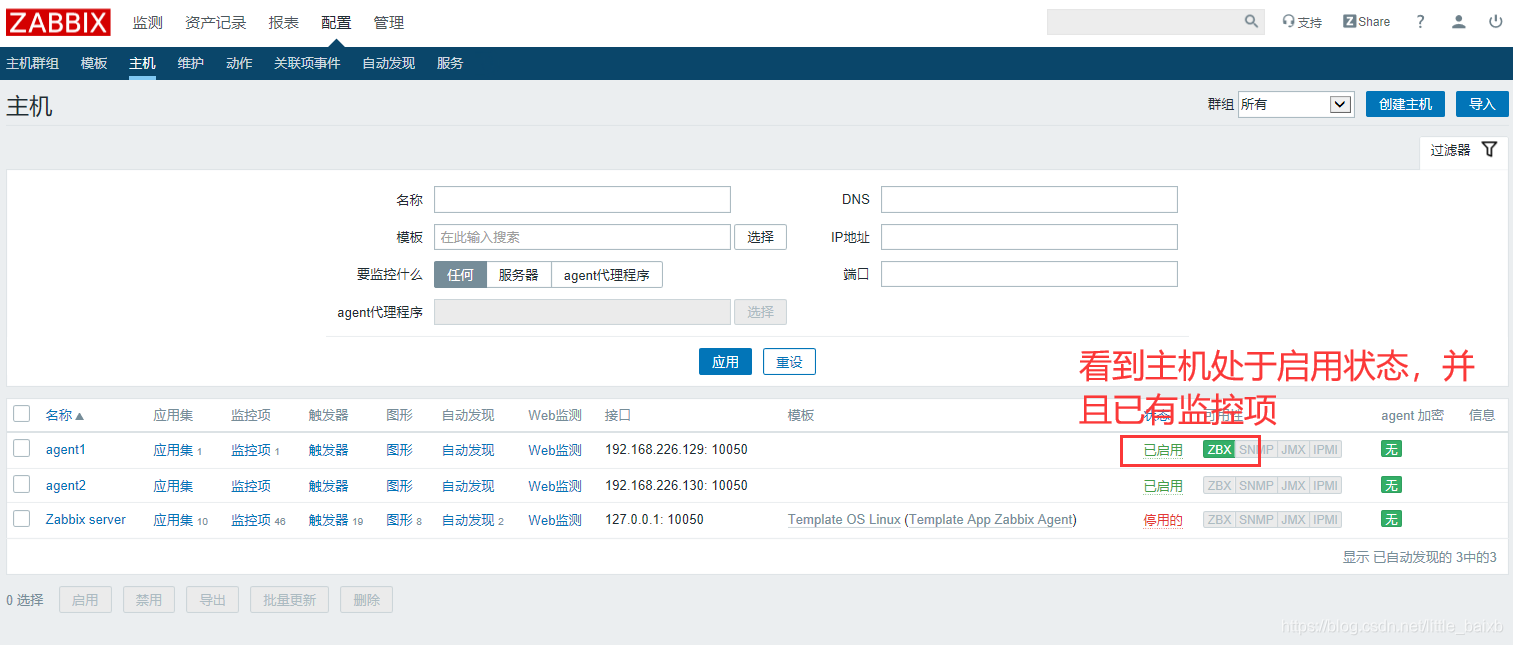Click the ZBX status badge for agent1
This screenshot has height=645, width=1513.
click(1219, 450)
